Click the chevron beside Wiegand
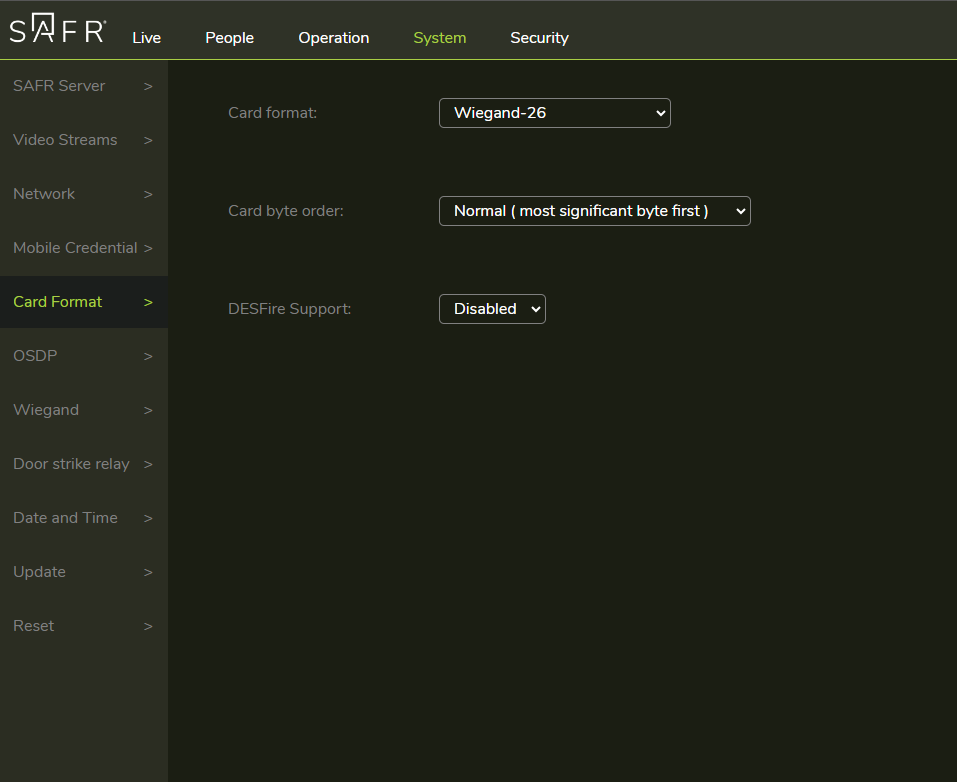Image resolution: width=957 pixels, height=782 pixels. pyautogui.click(x=148, y=410)
